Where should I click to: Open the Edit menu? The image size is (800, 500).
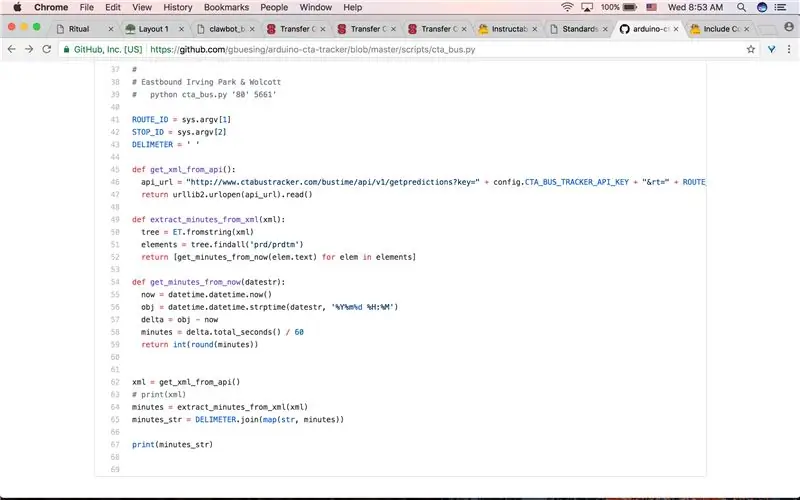113,7
